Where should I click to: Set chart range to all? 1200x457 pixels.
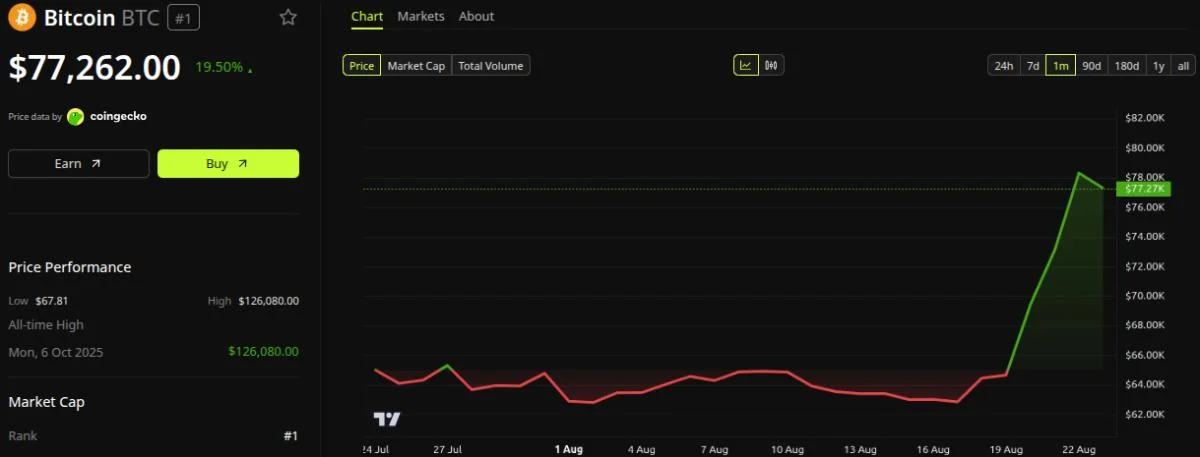point(1183,66)
